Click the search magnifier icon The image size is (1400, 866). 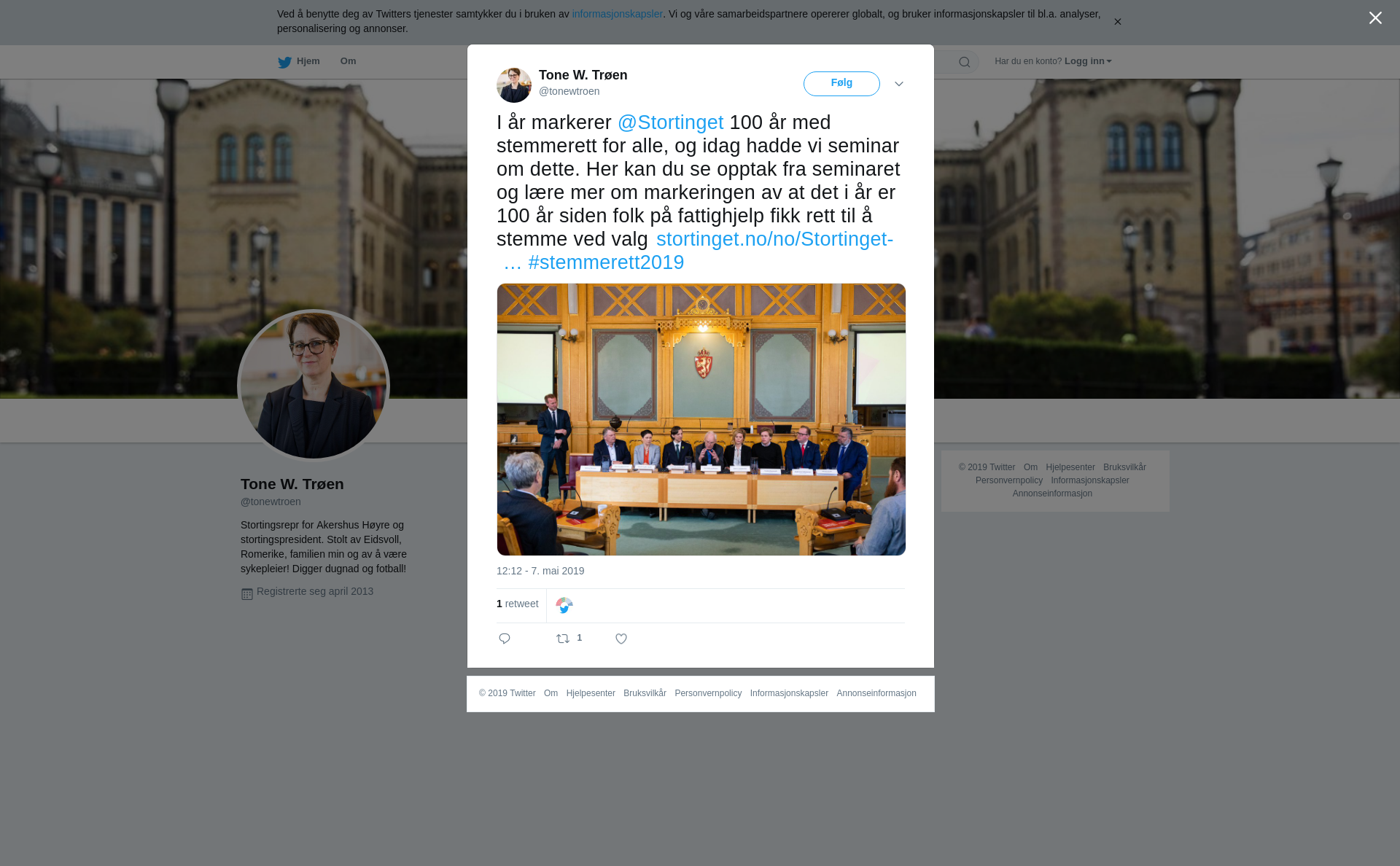click(x=965, y=62)
